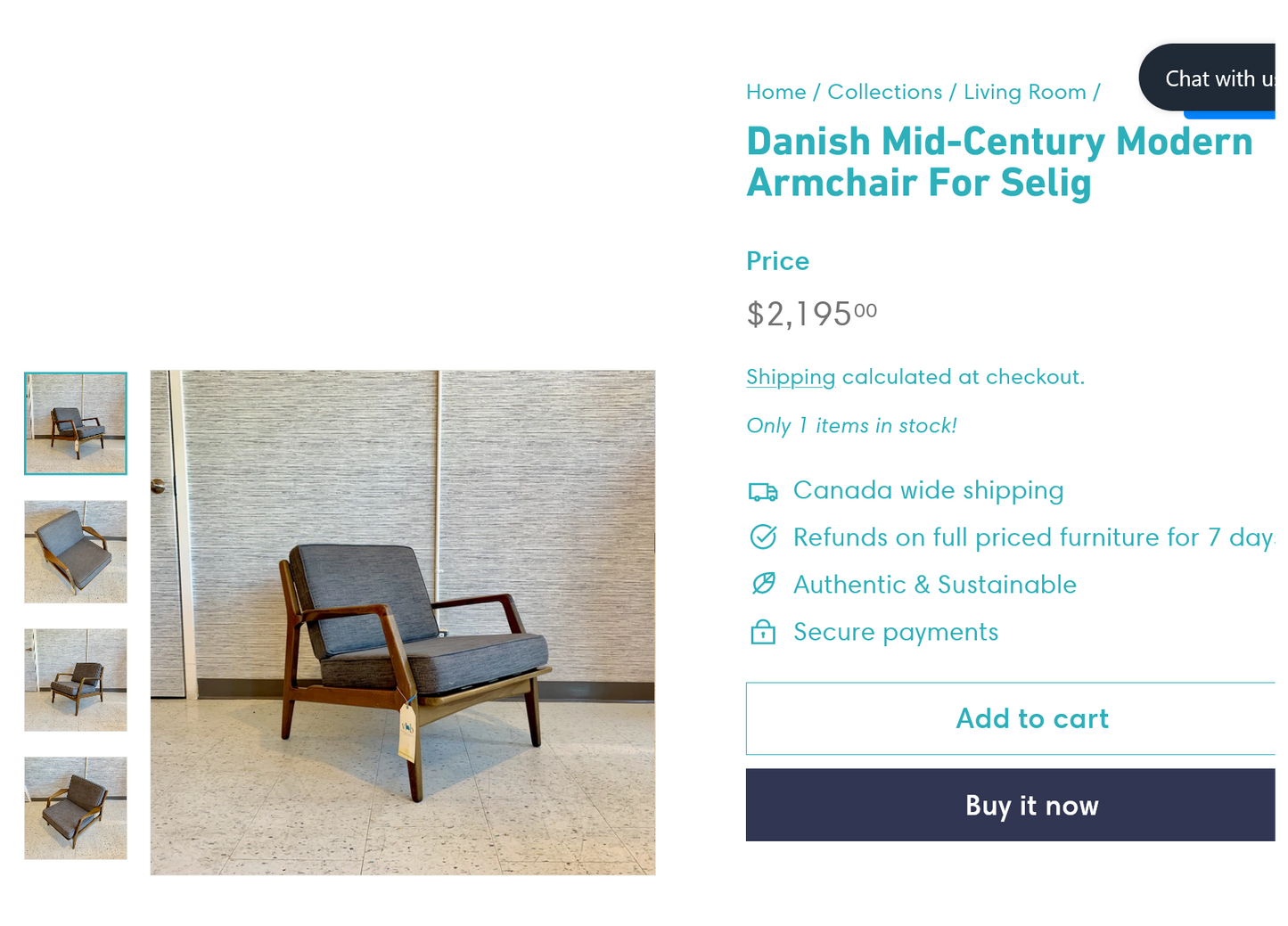
Task: Click the refund checkmark circle icon
Action: click(x=763, y=537)
